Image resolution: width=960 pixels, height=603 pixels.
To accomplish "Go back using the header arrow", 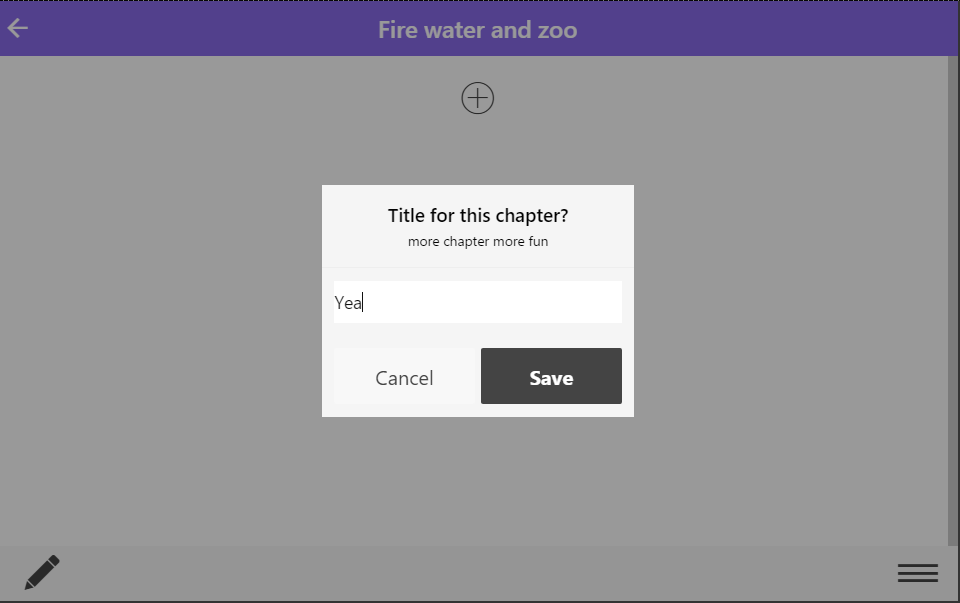I will [x=18, y=29].
